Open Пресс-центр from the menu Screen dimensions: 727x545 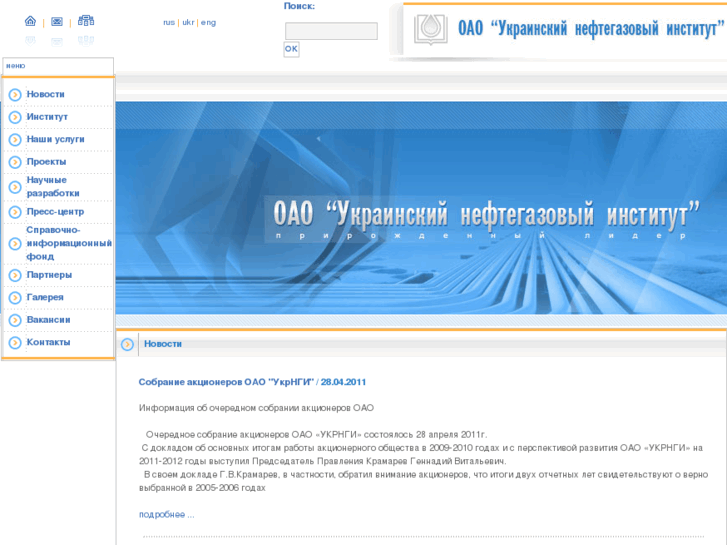coord(55,212)
